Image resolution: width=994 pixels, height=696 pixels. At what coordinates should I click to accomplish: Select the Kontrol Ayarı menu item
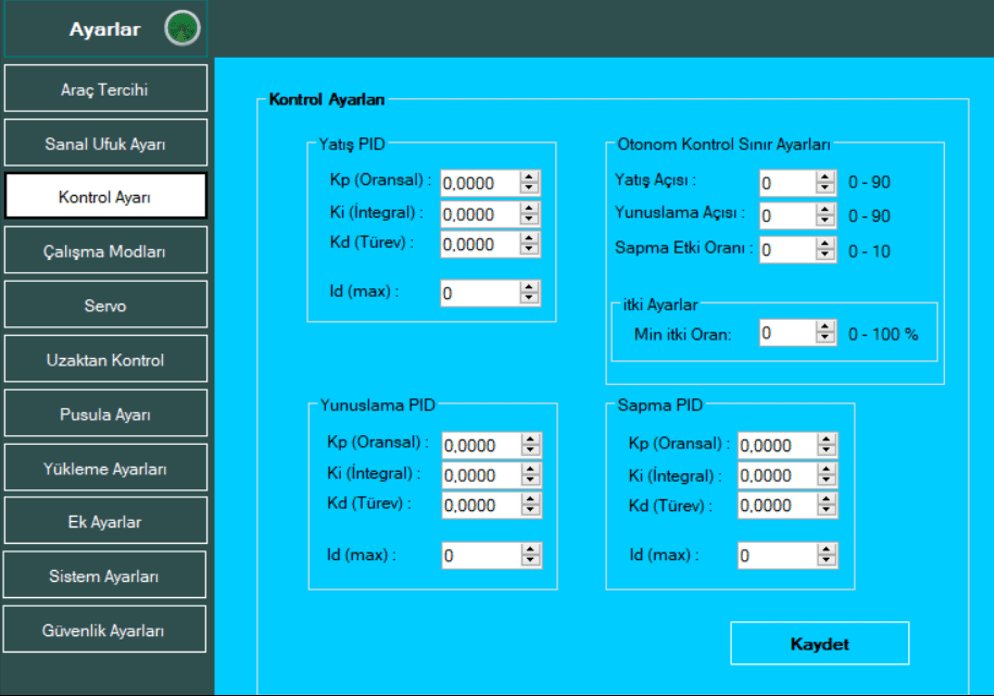coord(105,197)
